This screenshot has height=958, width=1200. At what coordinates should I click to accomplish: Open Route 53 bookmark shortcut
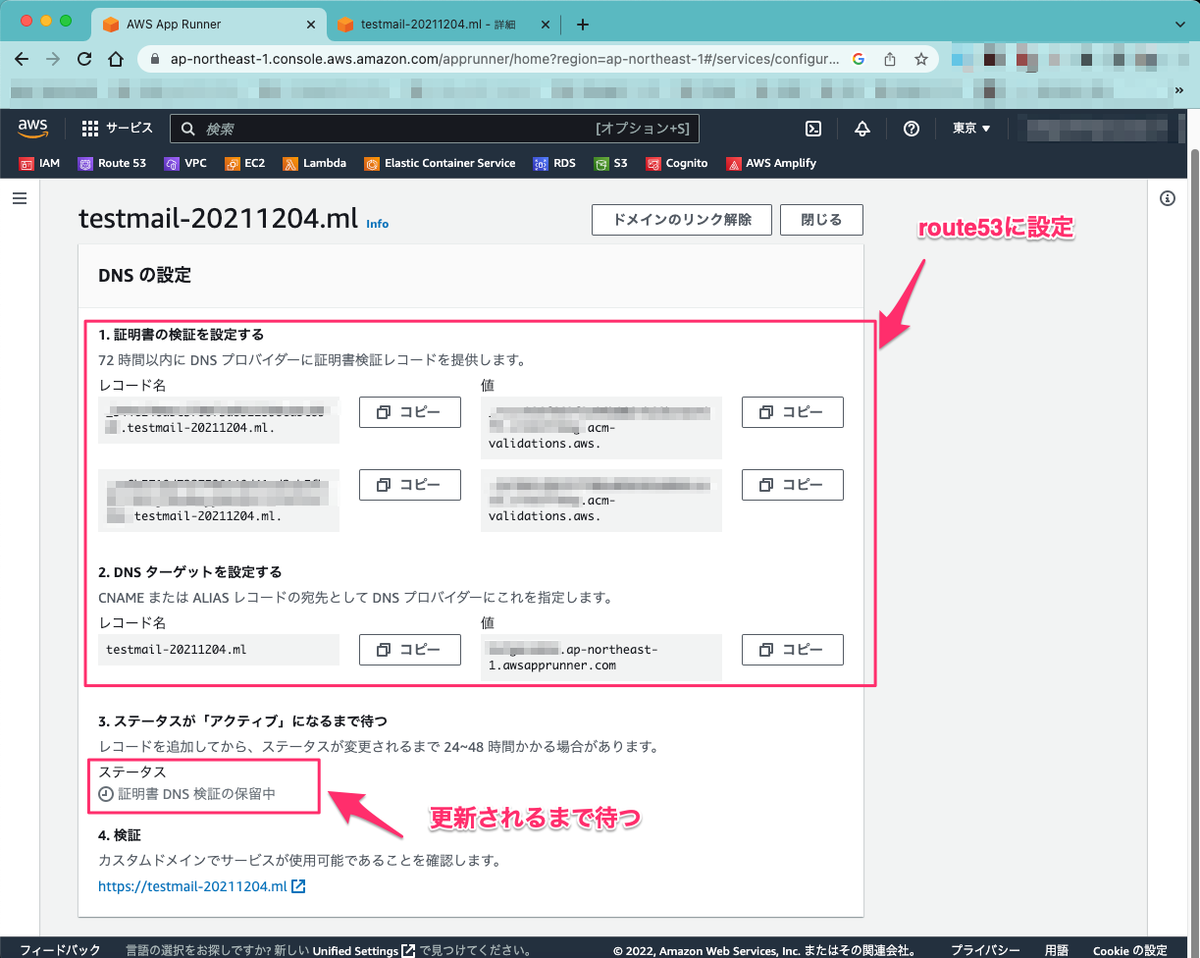coord(112,163)
